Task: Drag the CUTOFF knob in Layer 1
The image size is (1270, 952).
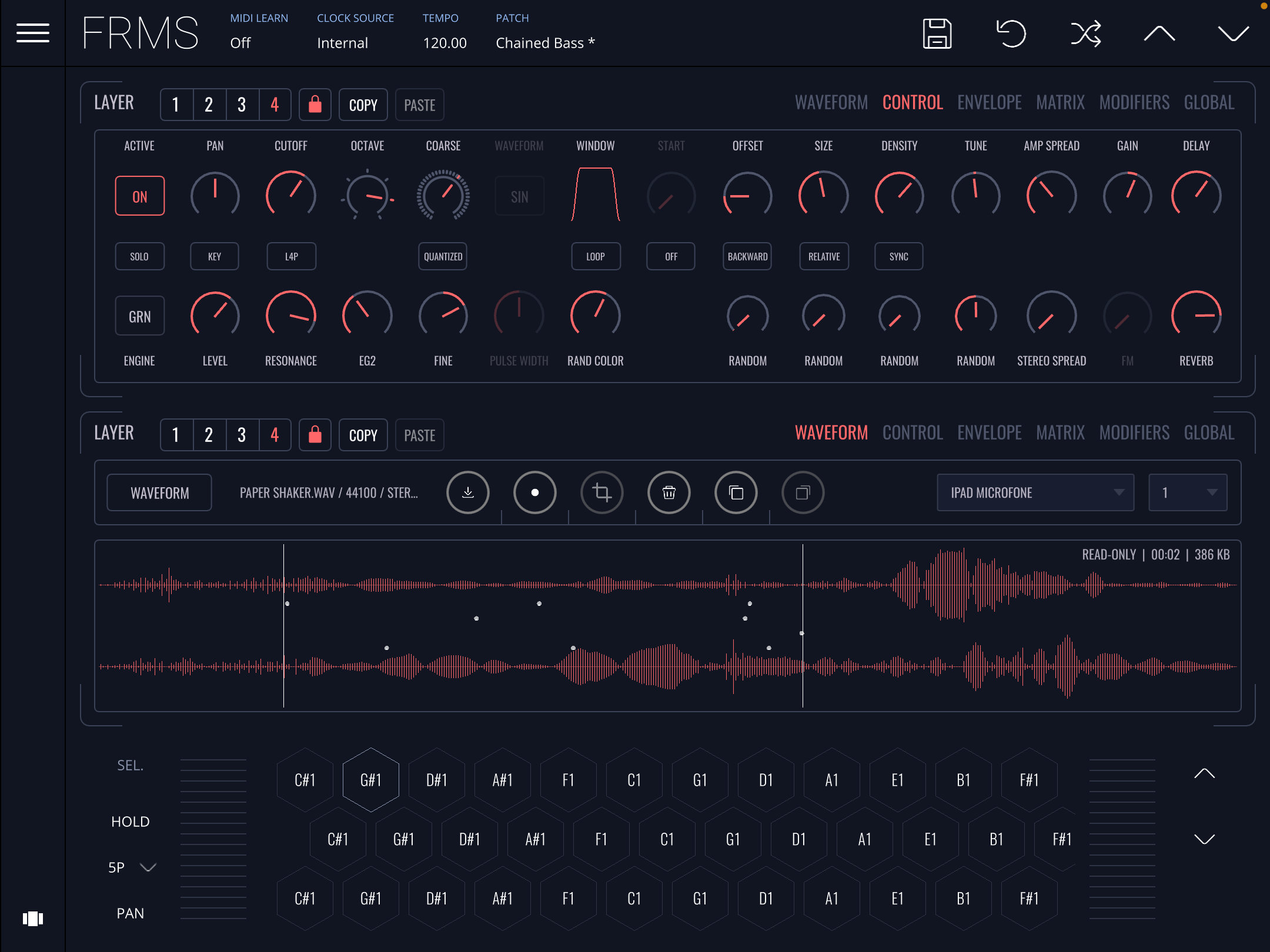Action: [289, 196]
